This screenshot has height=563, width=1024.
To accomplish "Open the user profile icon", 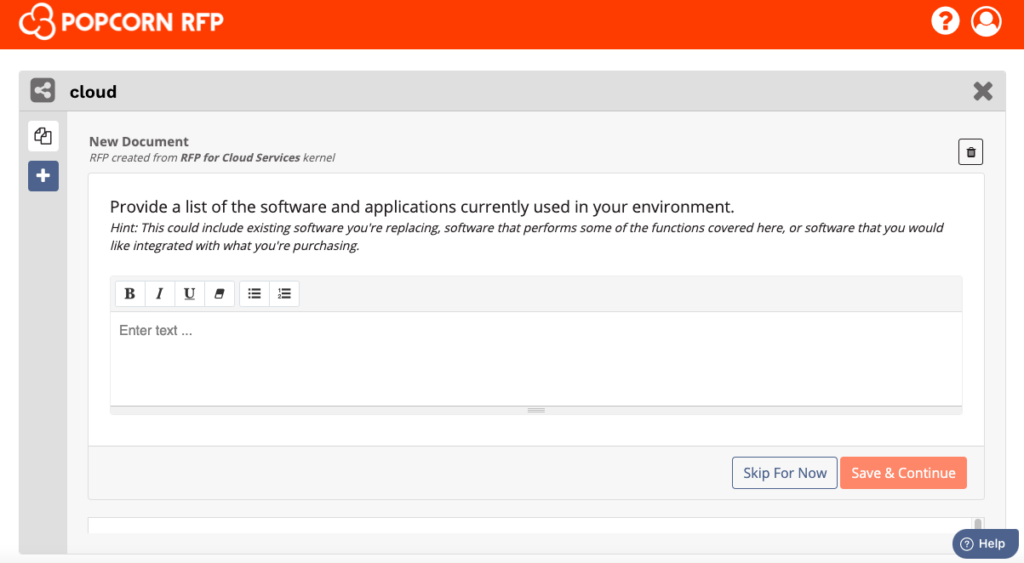I will tap(986, 22).
